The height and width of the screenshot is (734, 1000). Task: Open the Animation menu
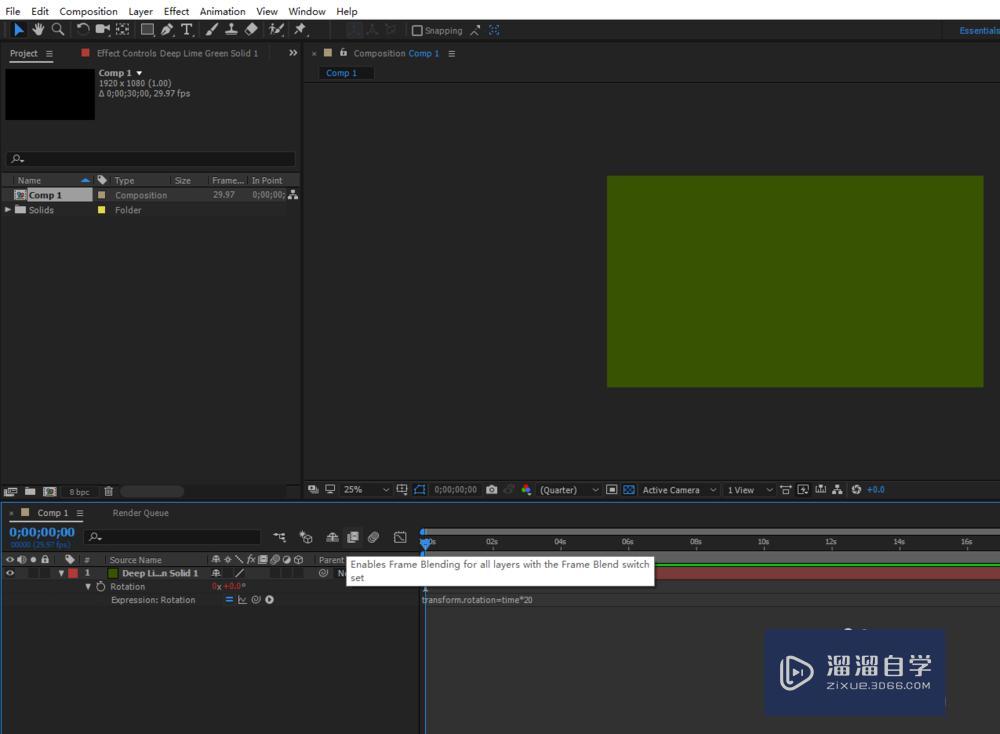tap(222, 11)
